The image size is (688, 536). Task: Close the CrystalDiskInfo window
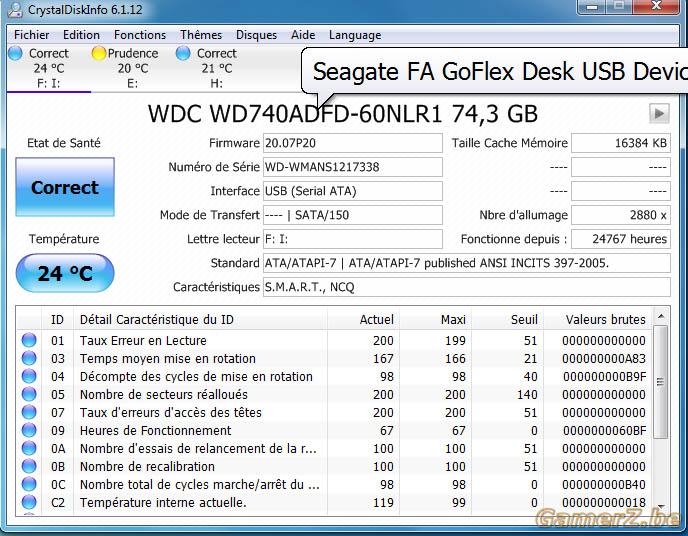coord(656,7)
